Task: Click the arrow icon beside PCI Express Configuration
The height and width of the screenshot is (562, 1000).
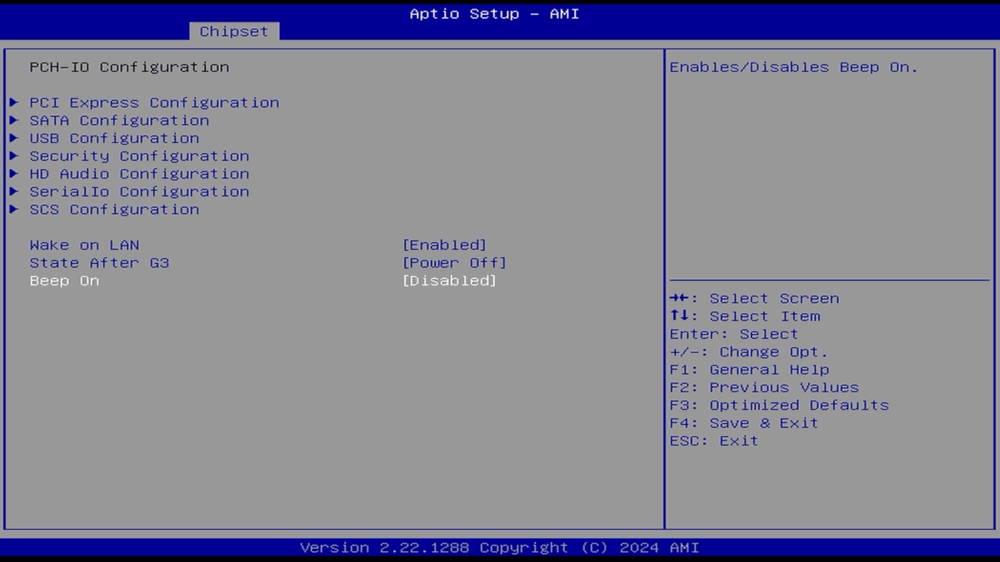Action: [14, 103]
